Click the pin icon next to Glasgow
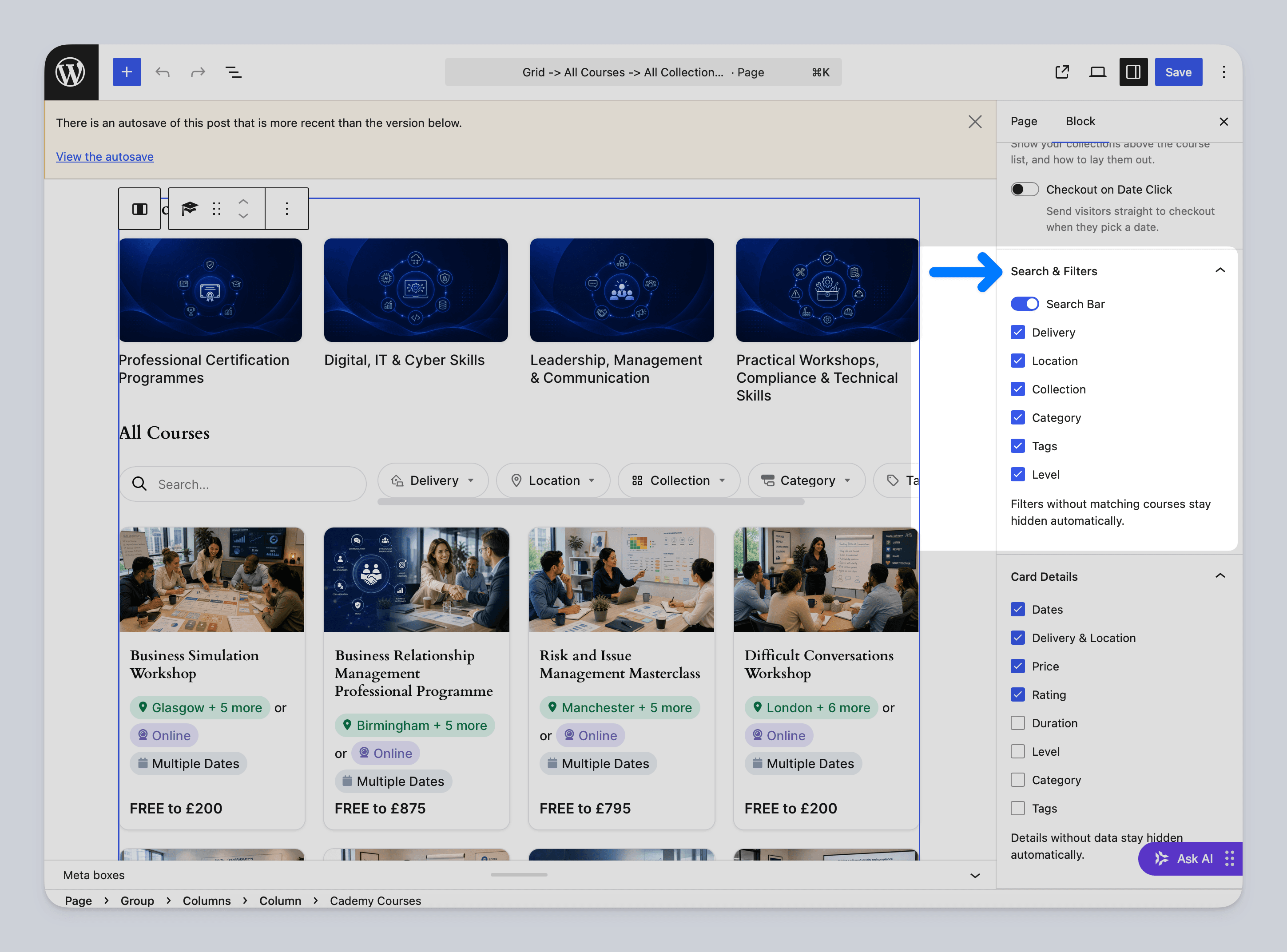Screen dimensions: 1287x952 (x=143, y=707)
